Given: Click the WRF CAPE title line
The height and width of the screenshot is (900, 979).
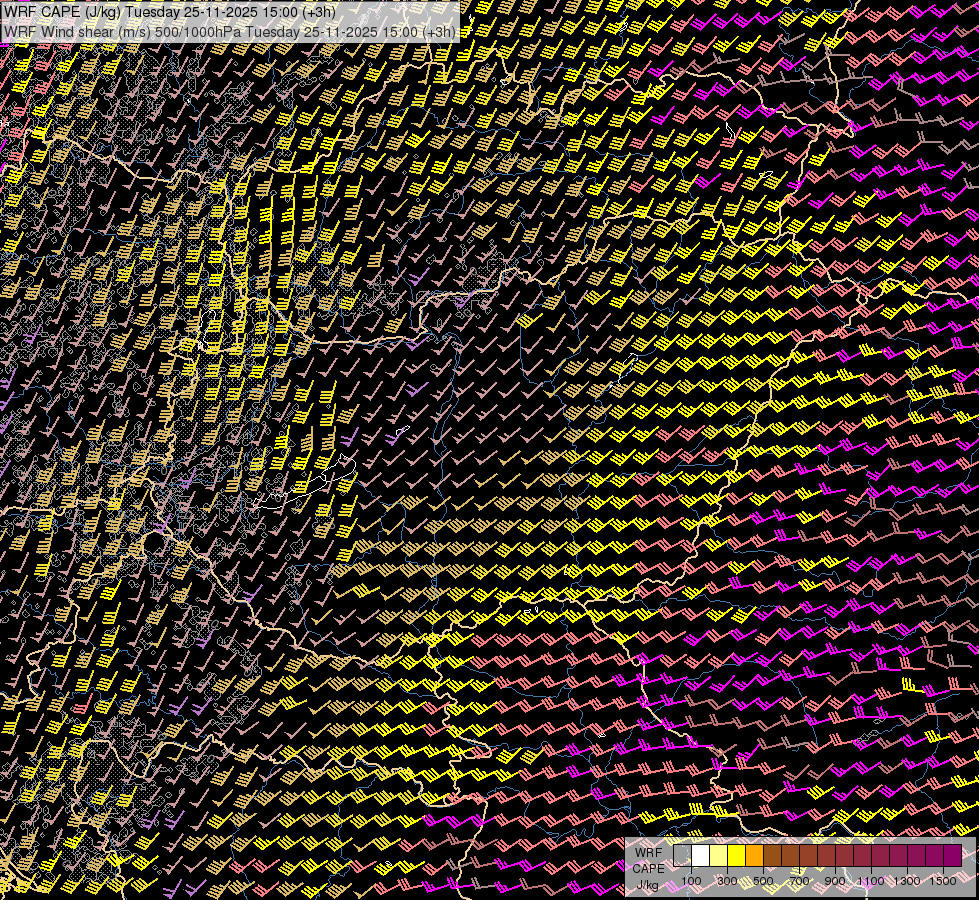Looking at the screenshot, I should click(169, 11).
